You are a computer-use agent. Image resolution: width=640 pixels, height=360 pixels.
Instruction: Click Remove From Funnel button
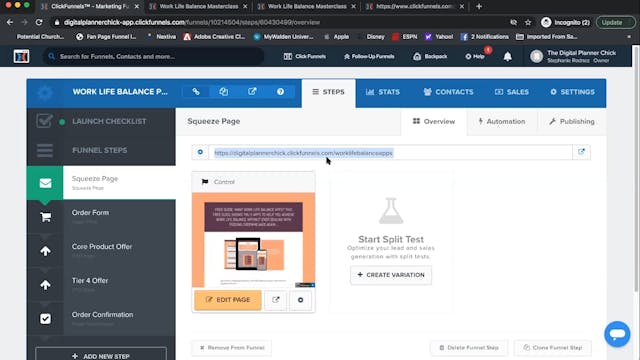click(x=232, y=348)
